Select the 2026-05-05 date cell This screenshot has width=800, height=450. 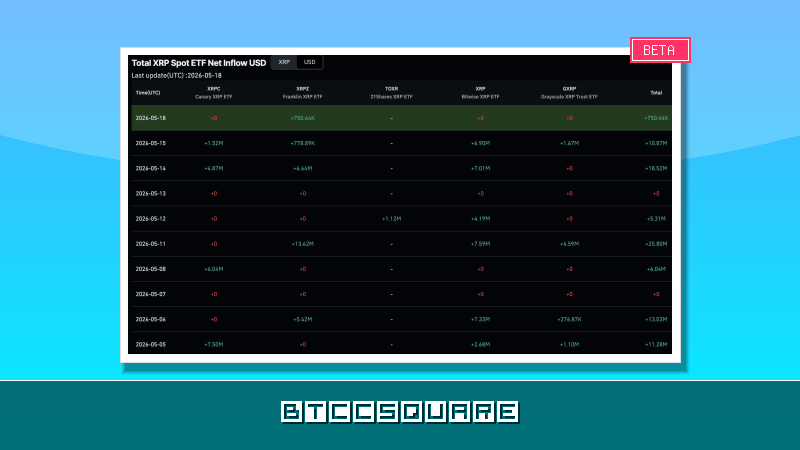(151, 344)
